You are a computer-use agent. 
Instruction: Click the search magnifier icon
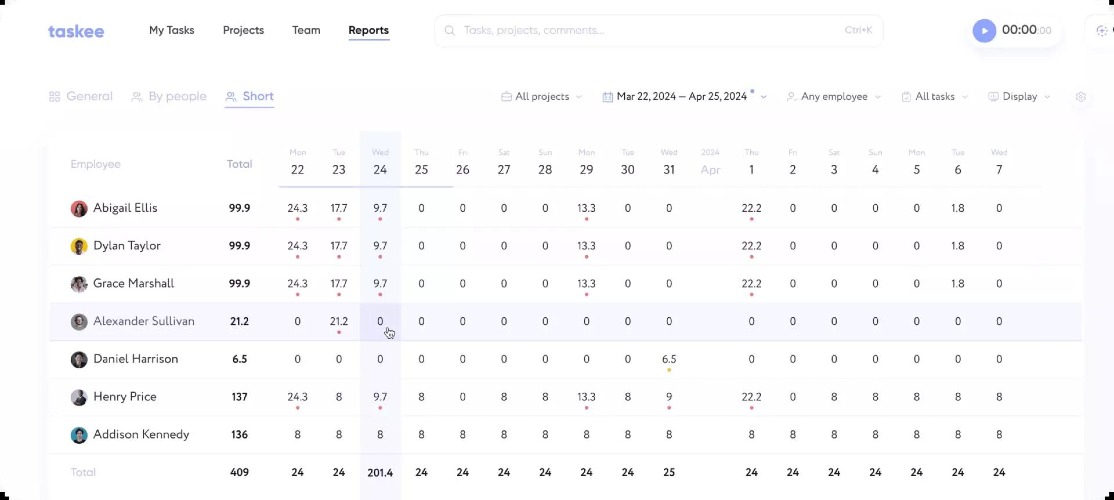(449, 31)
